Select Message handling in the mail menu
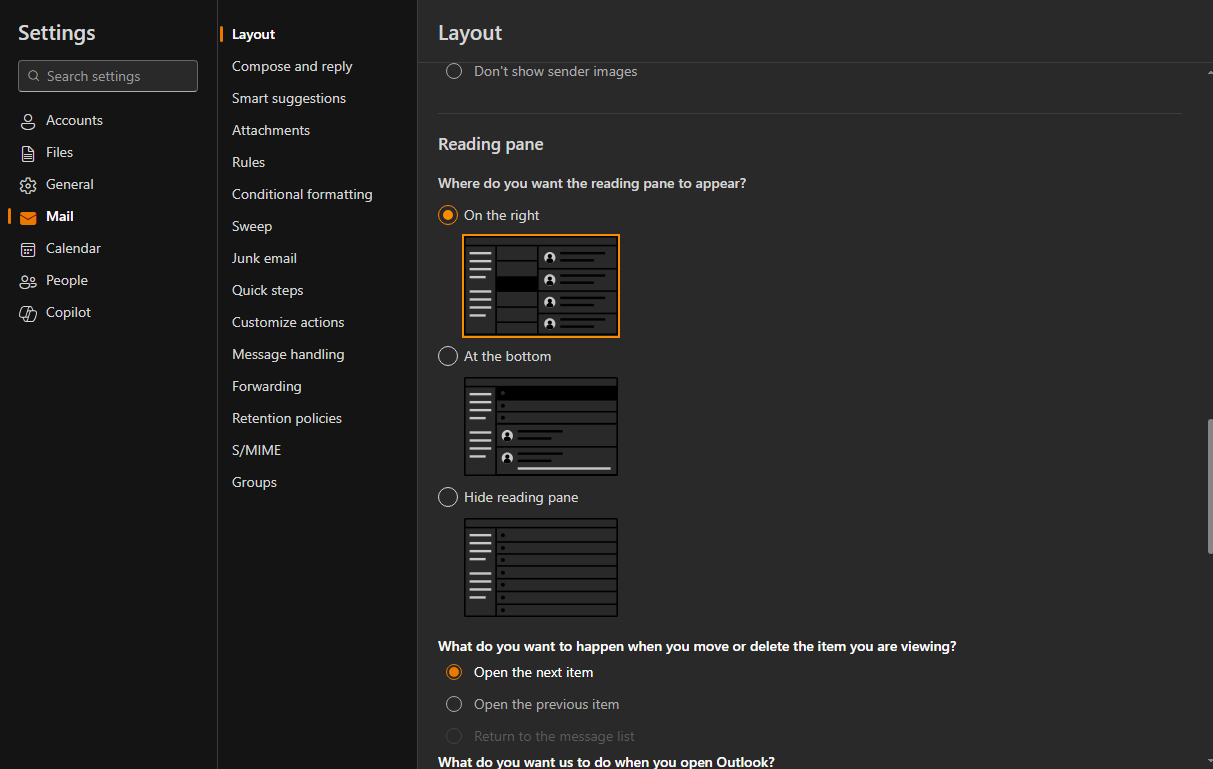The image size is (1213, 769). [x=288, y=354]
